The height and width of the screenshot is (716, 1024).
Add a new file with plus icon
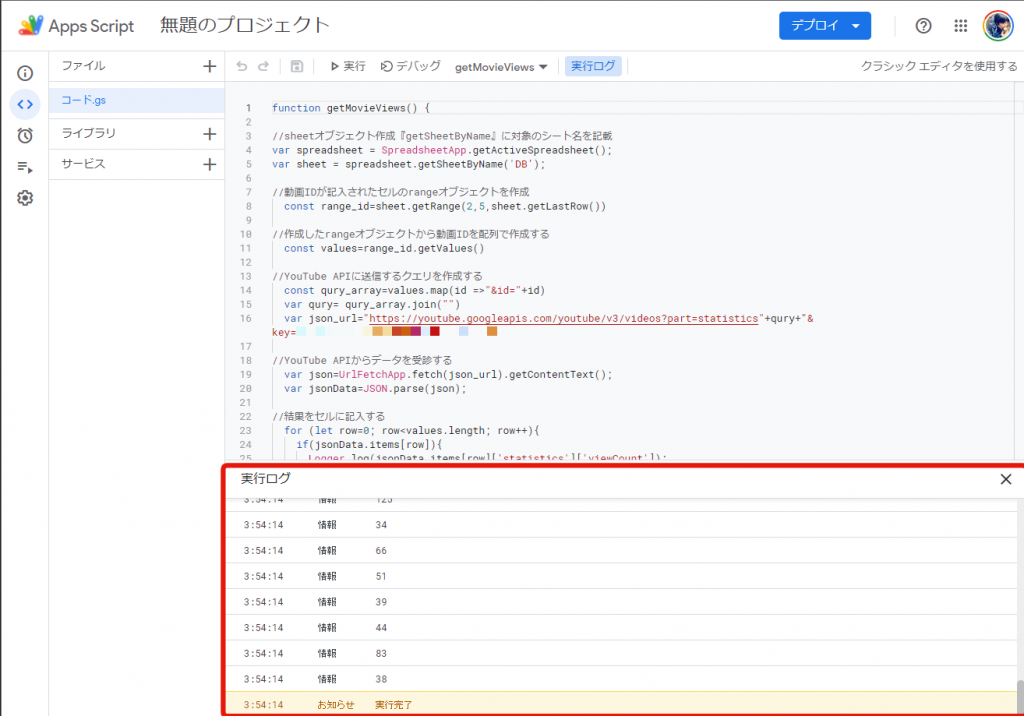click(209, 66)
